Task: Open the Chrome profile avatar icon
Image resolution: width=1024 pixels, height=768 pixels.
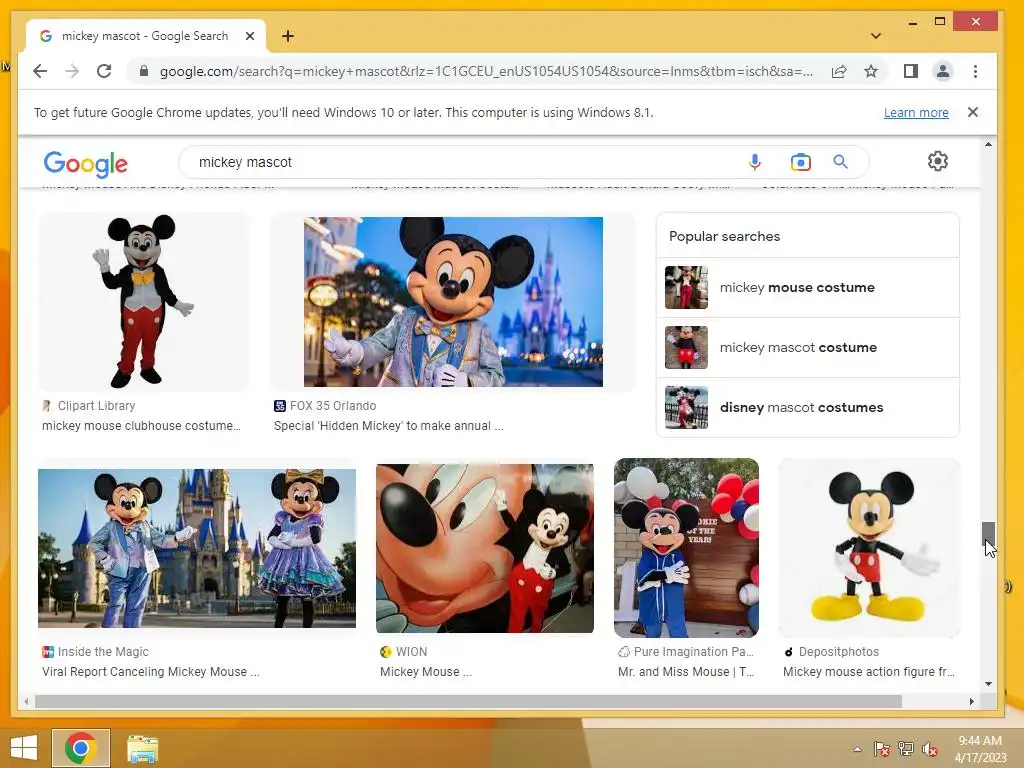Action: 942,71
